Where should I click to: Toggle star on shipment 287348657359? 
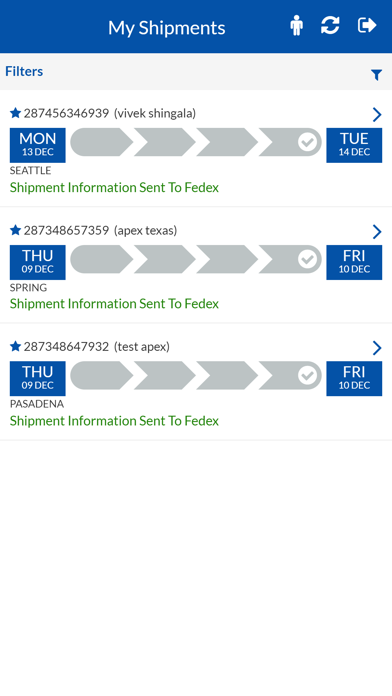[x=16, y=230]
